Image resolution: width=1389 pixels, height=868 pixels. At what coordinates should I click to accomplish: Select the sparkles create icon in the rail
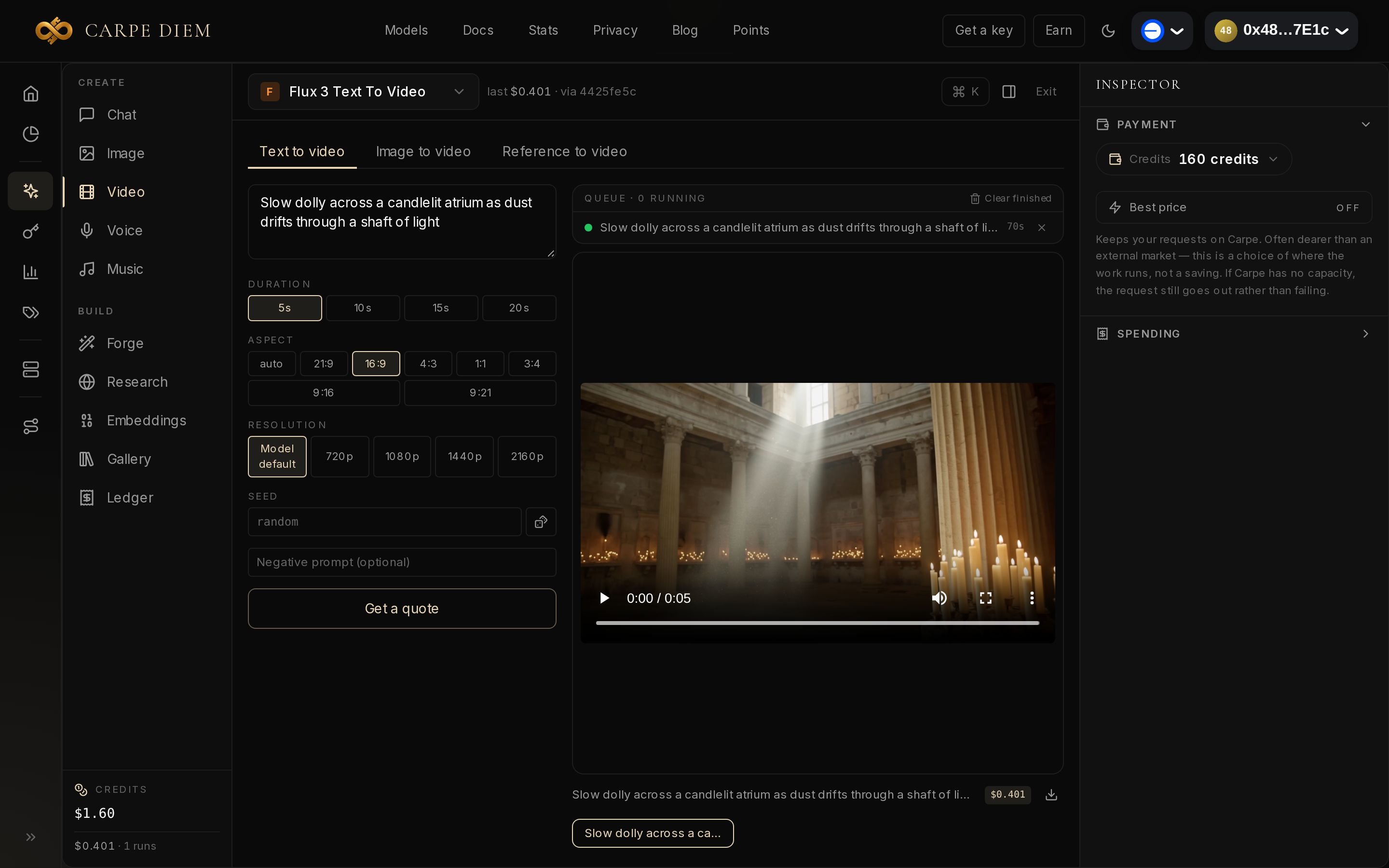(x=30, y=190)
